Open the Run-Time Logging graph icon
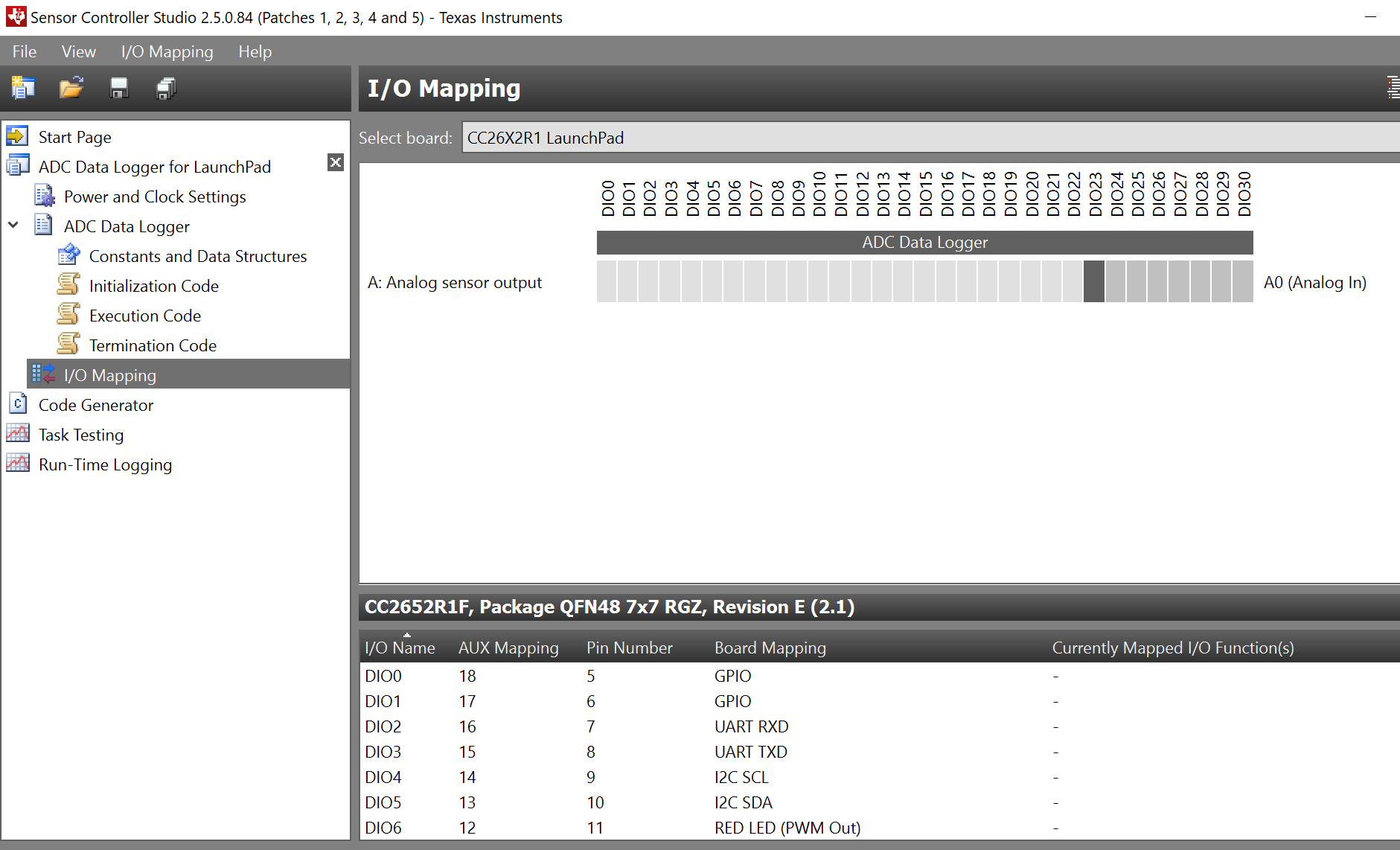1400x850 pixels. 18,464
